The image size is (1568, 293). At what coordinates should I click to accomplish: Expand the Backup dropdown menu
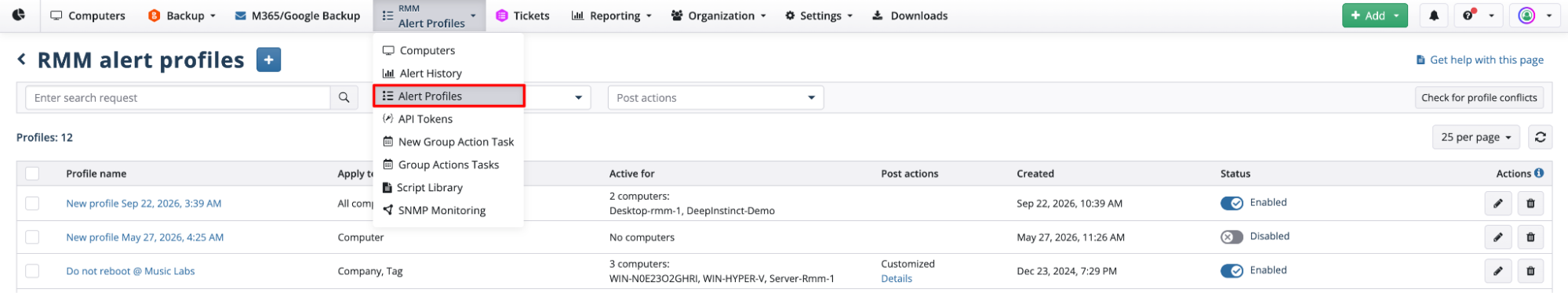point(181,16)
